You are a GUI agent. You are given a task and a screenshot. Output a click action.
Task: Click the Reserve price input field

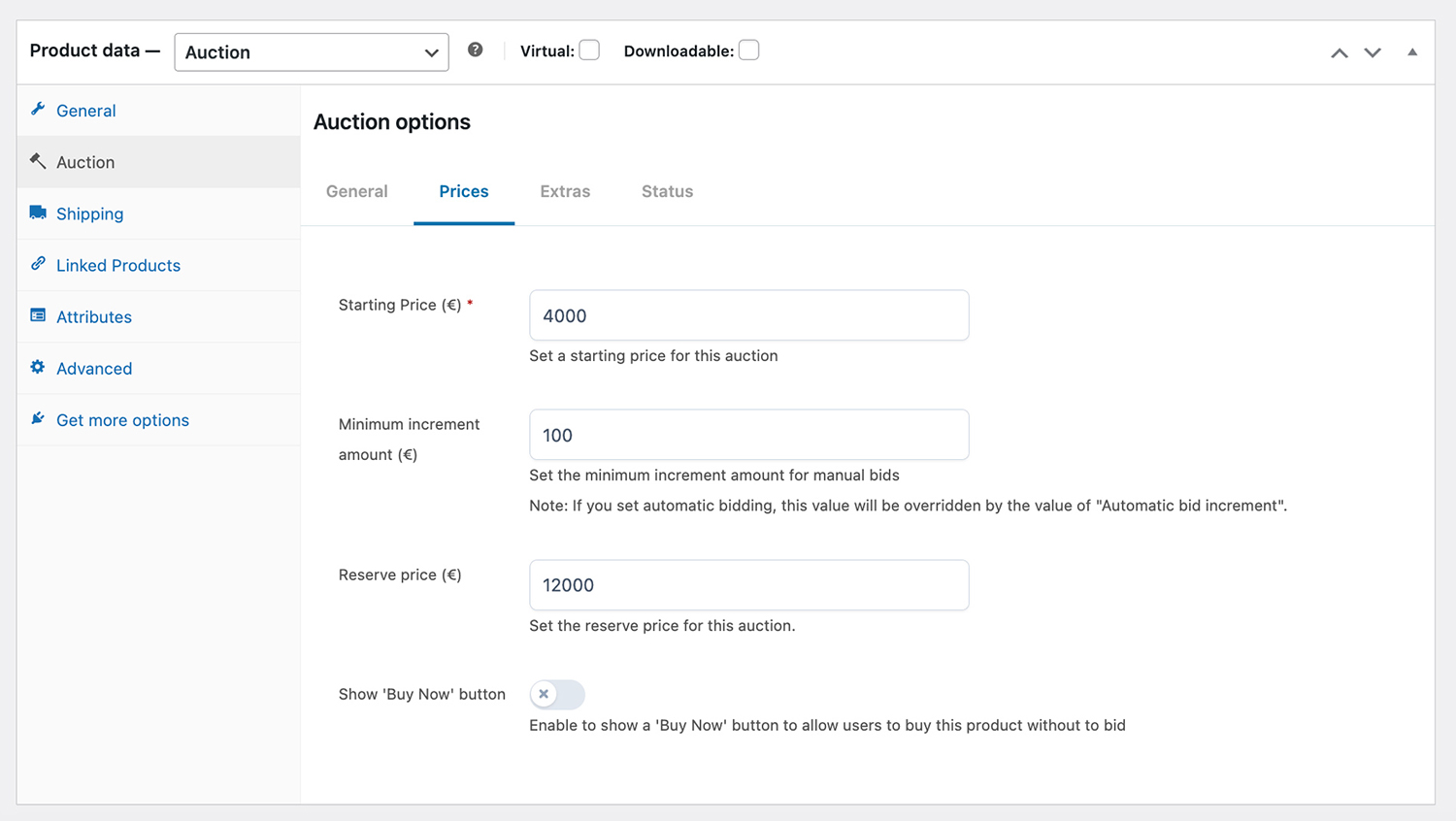point(748,585)
